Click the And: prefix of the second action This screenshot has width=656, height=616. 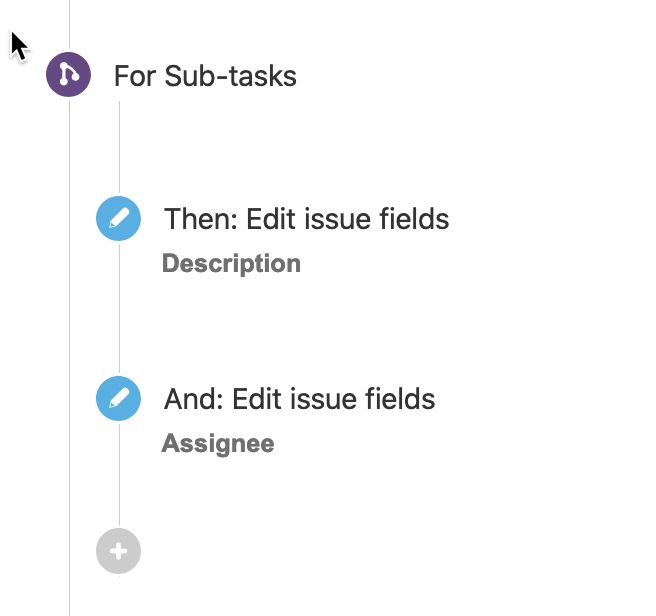(x=194, y=399)
